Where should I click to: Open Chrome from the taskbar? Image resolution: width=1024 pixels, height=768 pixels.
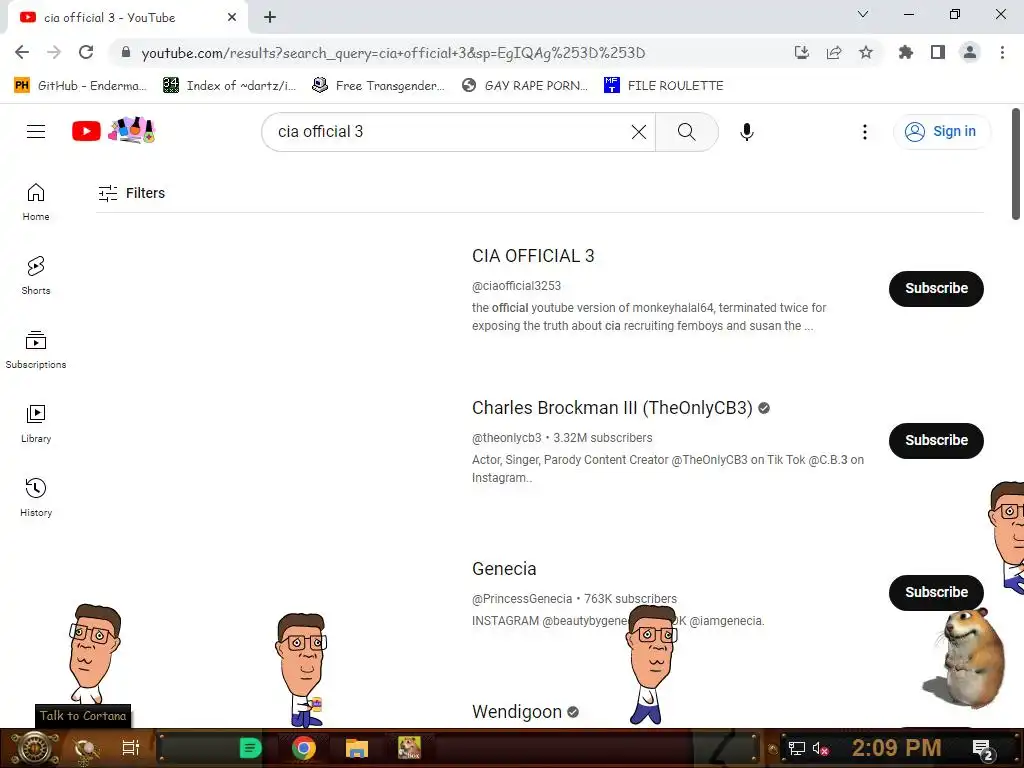[303, 748]
